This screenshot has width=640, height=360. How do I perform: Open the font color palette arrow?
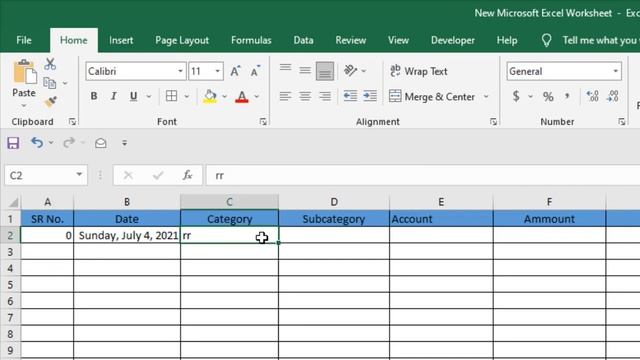pos(257,97)
